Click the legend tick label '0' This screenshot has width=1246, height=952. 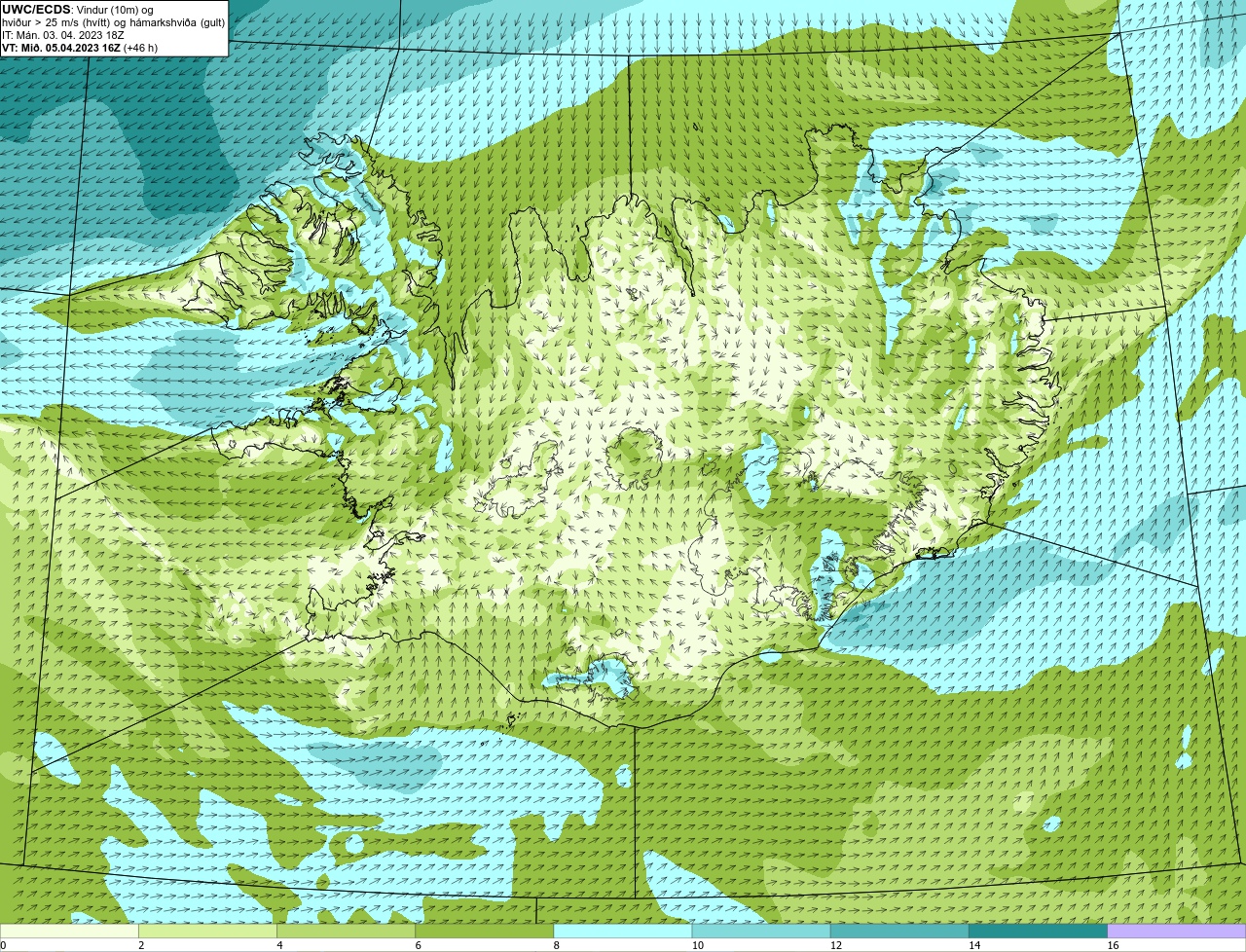[4, 945]
